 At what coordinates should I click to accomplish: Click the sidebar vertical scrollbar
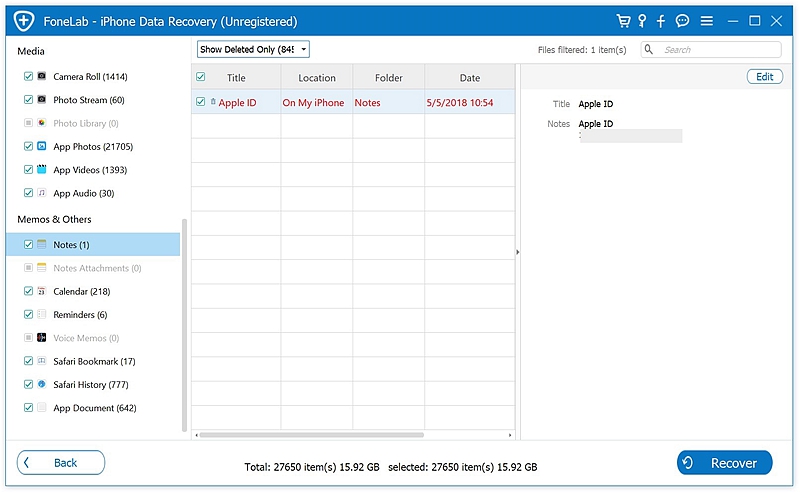click(184, 325)
